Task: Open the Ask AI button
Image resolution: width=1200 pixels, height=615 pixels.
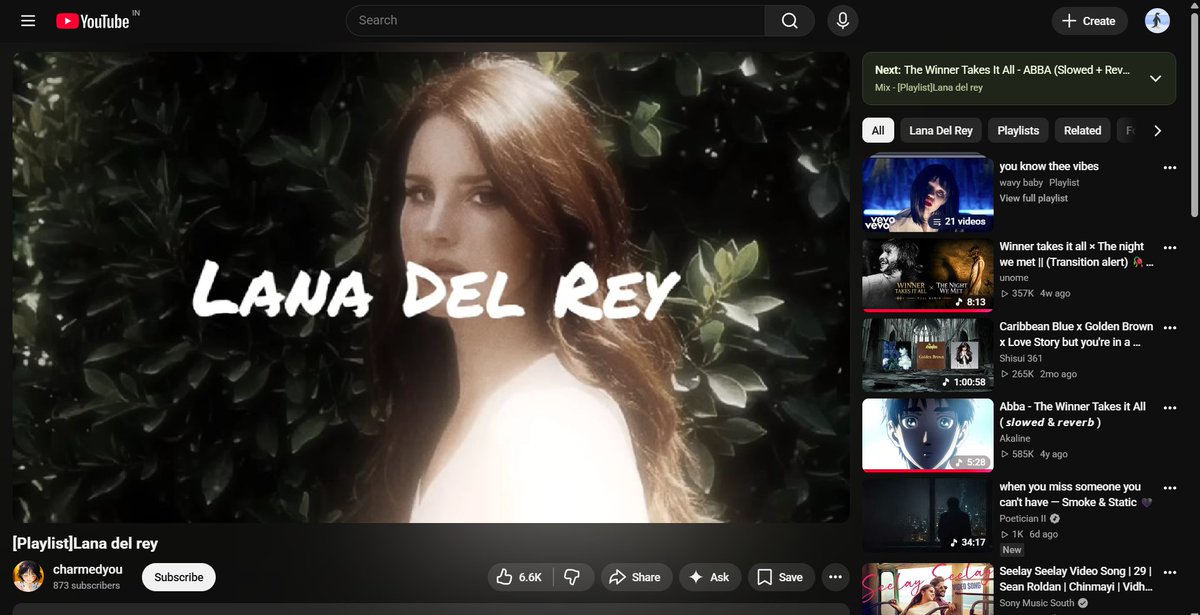Action: (709, 577)
